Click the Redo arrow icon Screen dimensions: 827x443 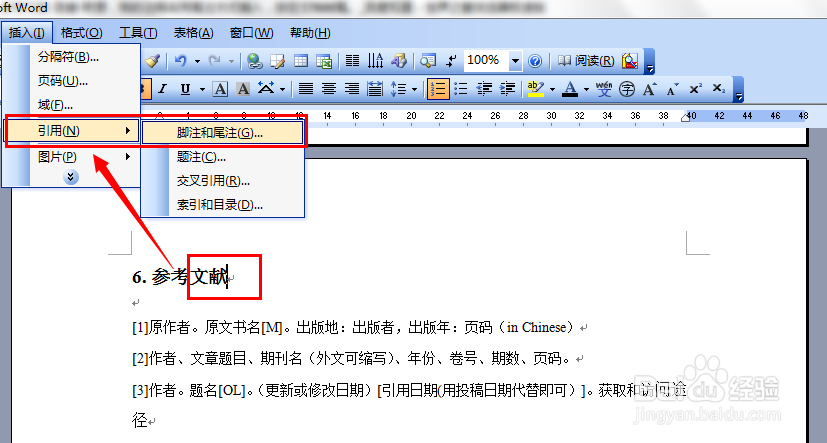(x=214, y=61)
